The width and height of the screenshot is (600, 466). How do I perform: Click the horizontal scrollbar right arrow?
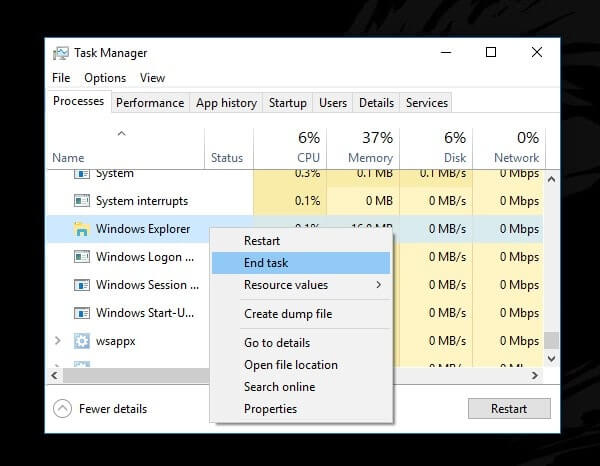535,376
